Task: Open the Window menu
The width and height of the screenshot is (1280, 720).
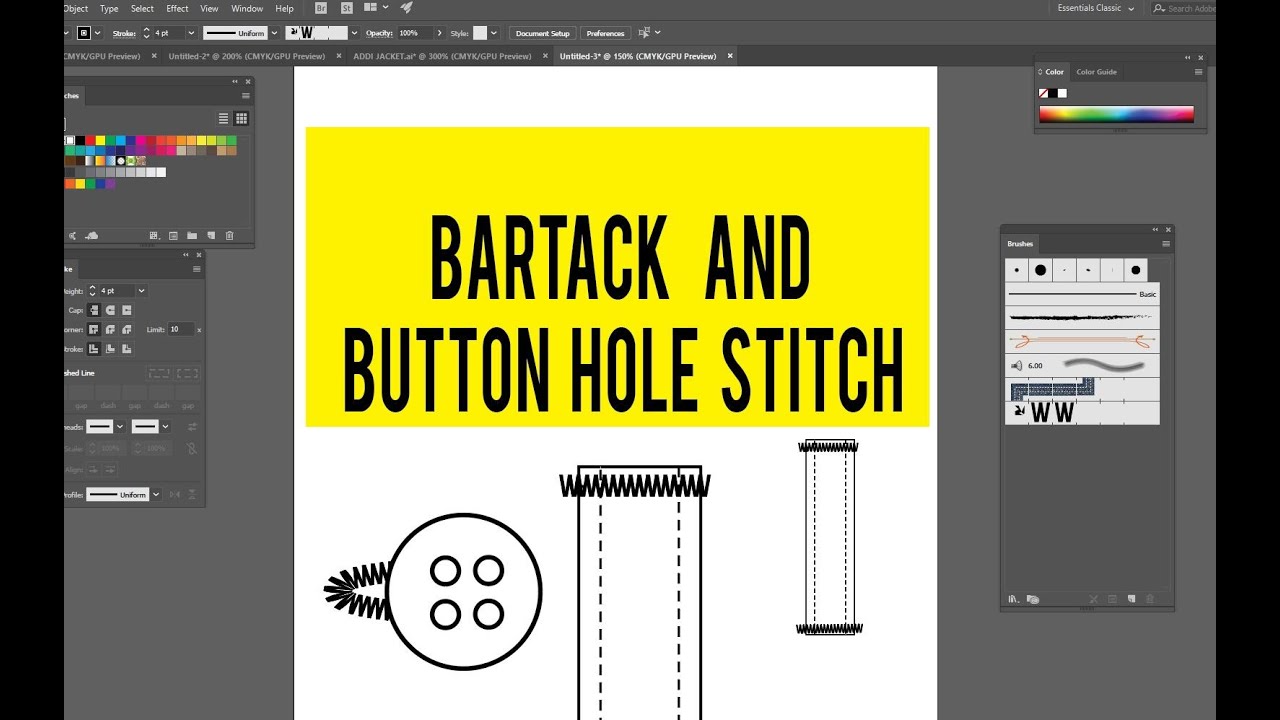Action: point(247,8)
